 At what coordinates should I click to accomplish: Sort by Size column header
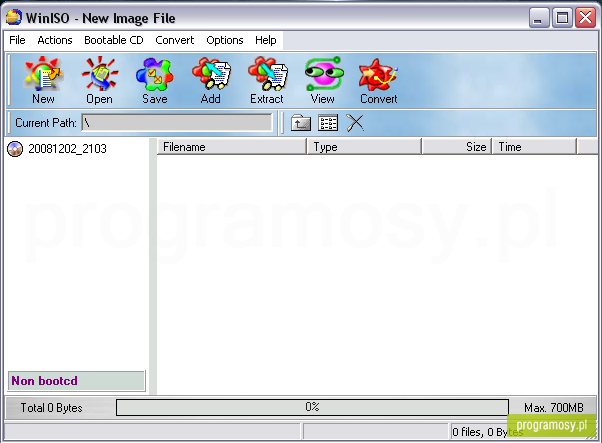click(456, 147)
